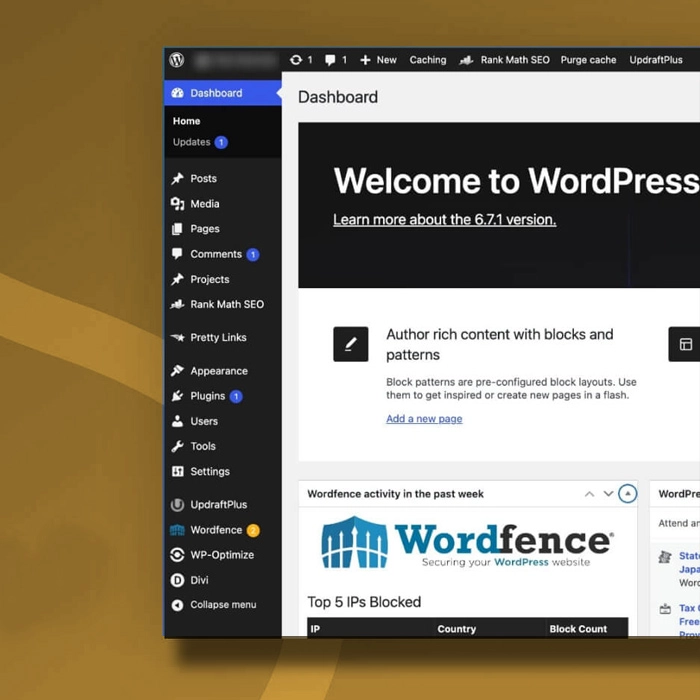Image resolution: width=700 pixels, height=700 pixels.
Task: Open Tools menu label
Action: [x=203, y=446]
